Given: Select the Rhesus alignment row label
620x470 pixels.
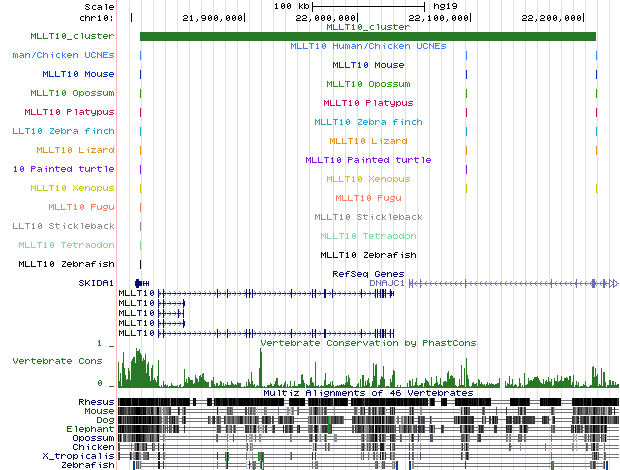Looking at the screenshot, I should (96, 402).
